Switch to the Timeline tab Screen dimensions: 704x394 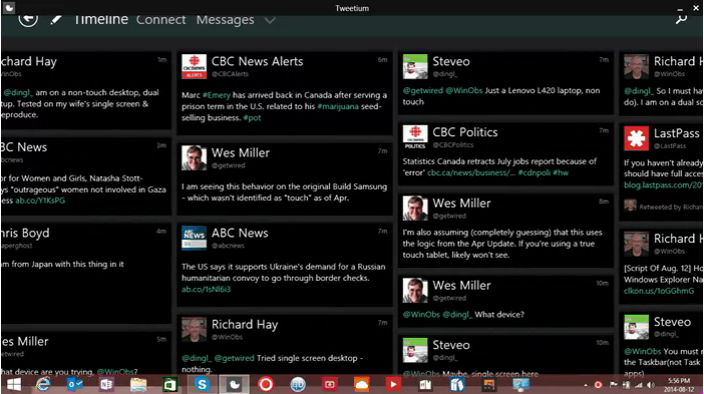(x=101, y=19)
